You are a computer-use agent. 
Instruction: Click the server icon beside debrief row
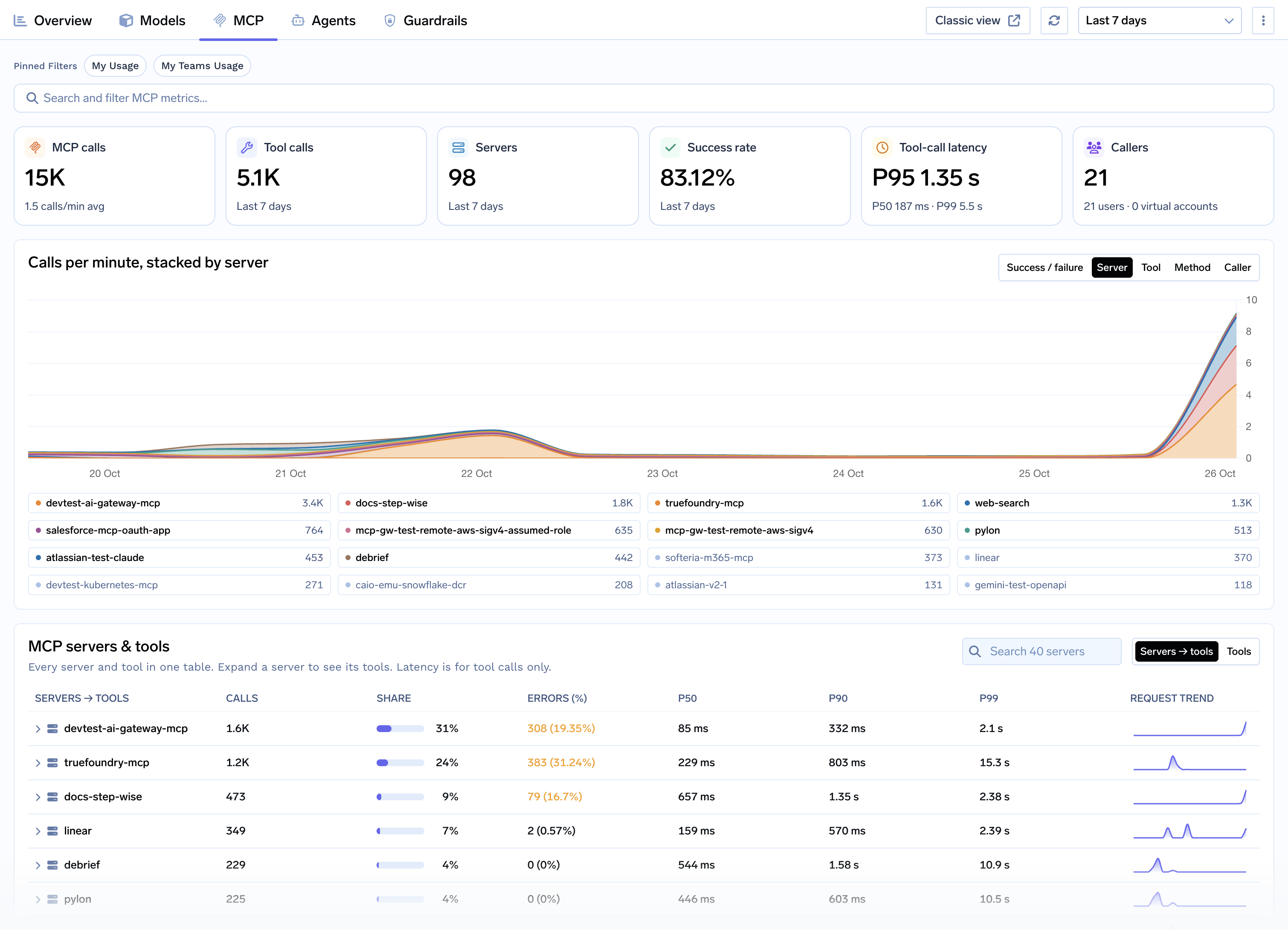[x=52, y=865]
